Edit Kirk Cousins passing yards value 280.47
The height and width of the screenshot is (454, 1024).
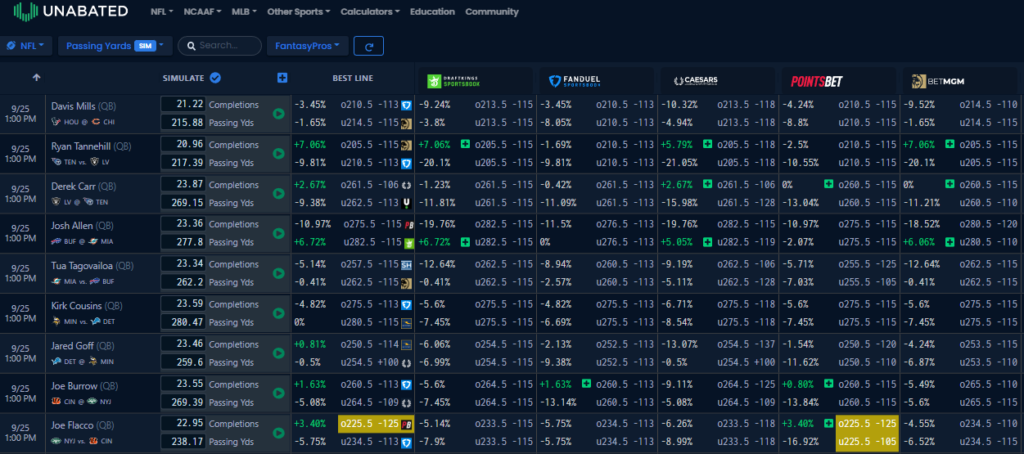point(183,322)
